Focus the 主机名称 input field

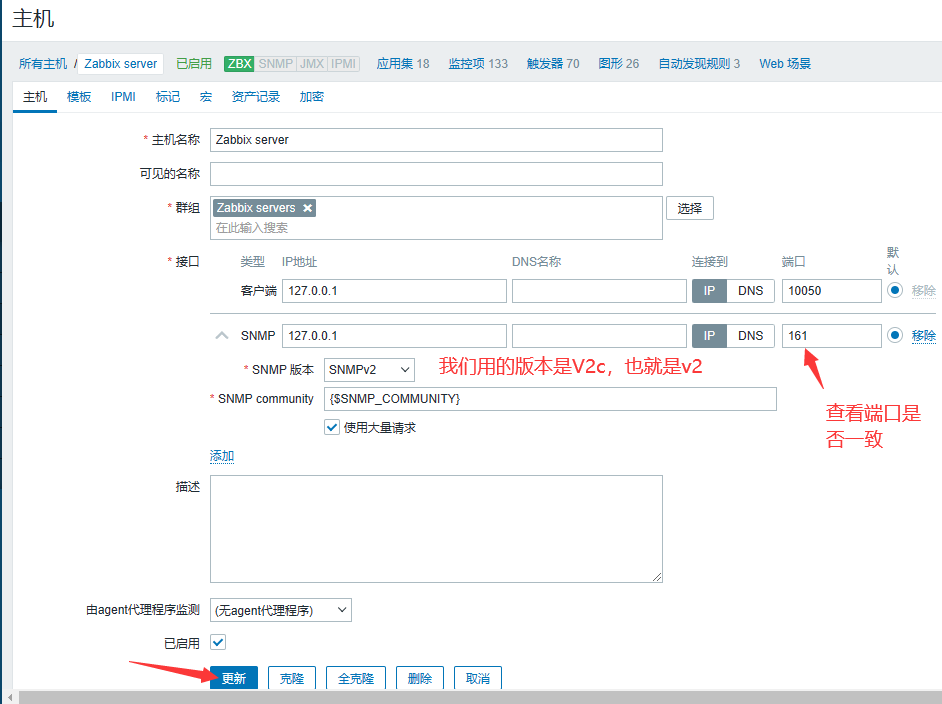point(436,140)
